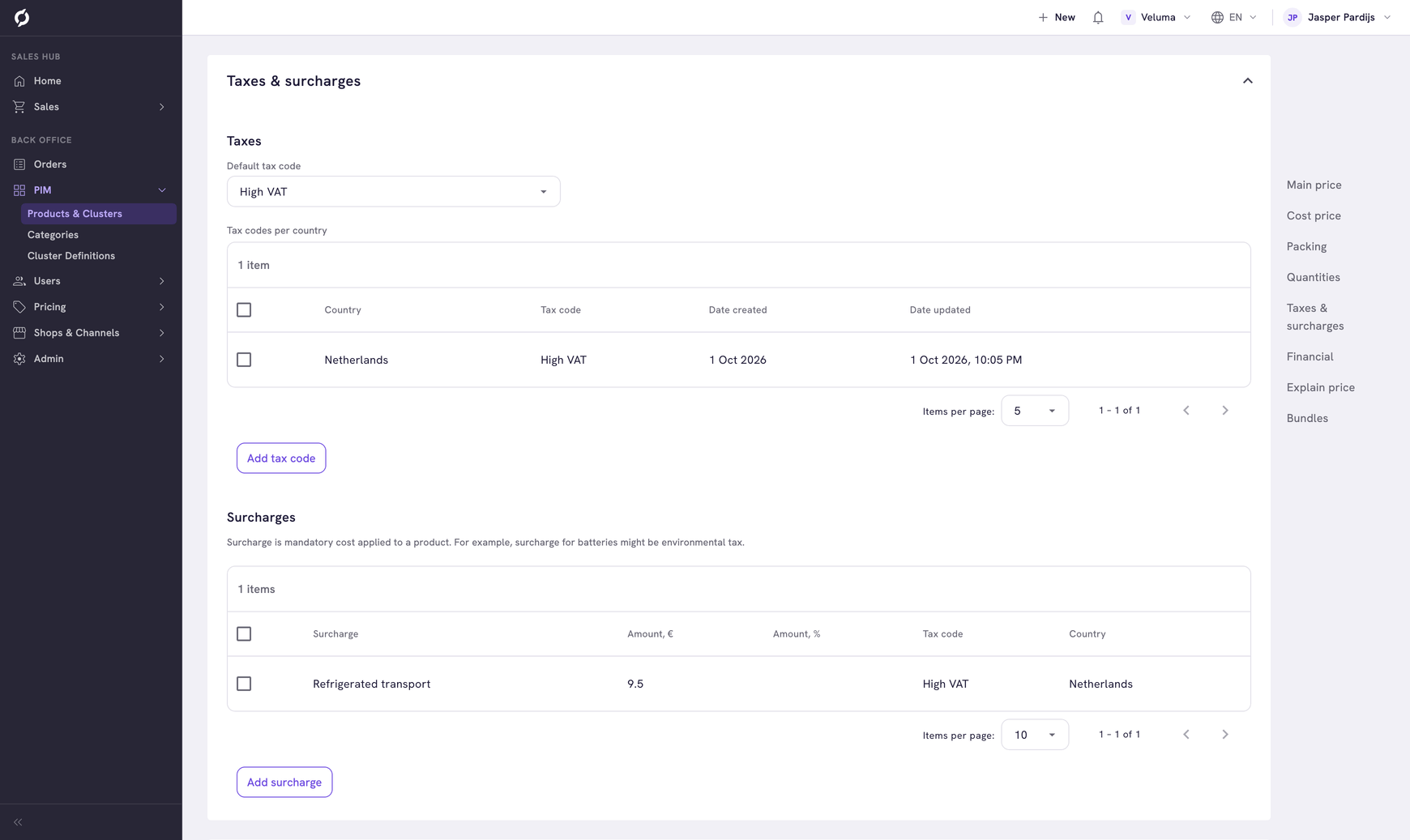This screenshot has height=840, width=1410.
Task: Check the Netherlands tax code row
Action: pos(244,360)
